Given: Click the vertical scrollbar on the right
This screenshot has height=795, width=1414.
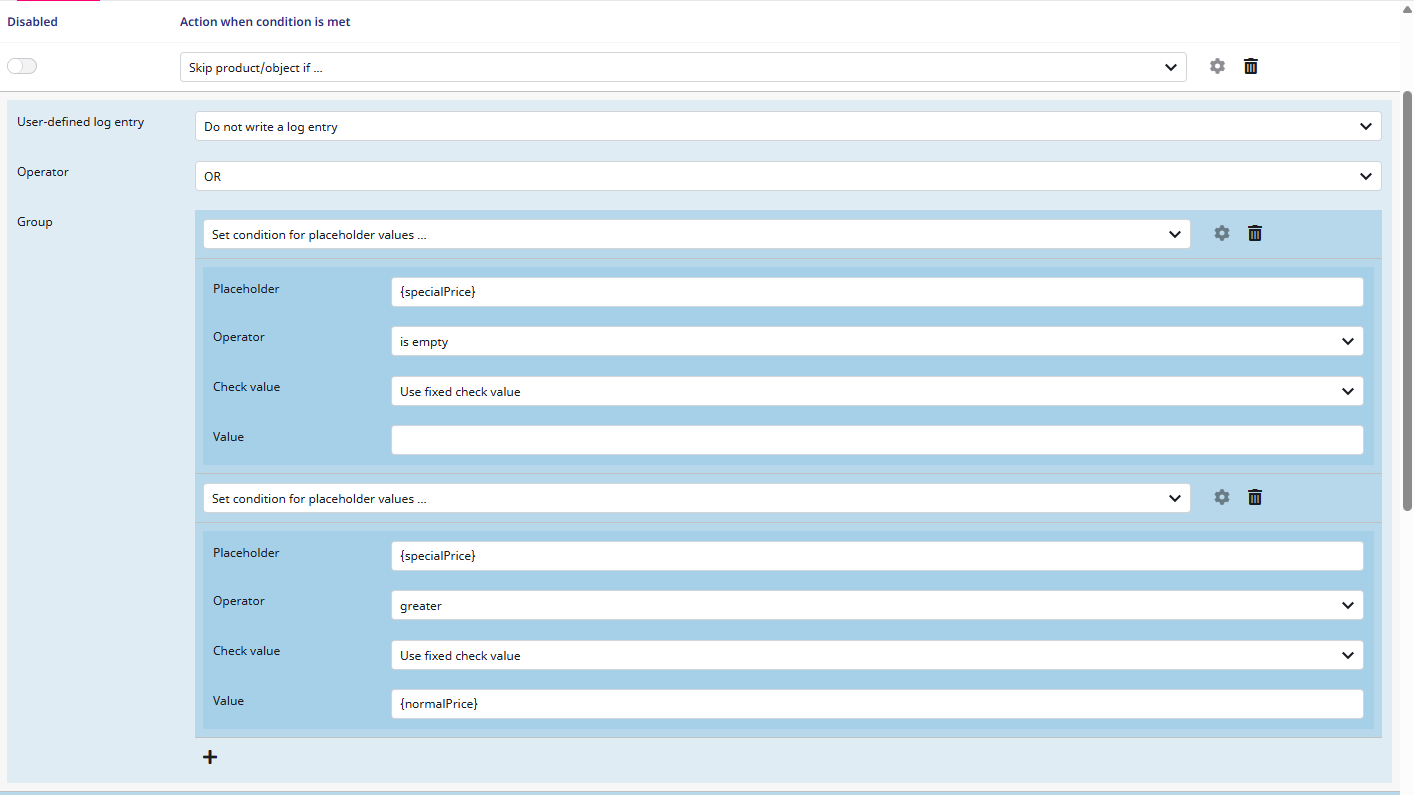Looking at the screenshot, I should 1408,300.
